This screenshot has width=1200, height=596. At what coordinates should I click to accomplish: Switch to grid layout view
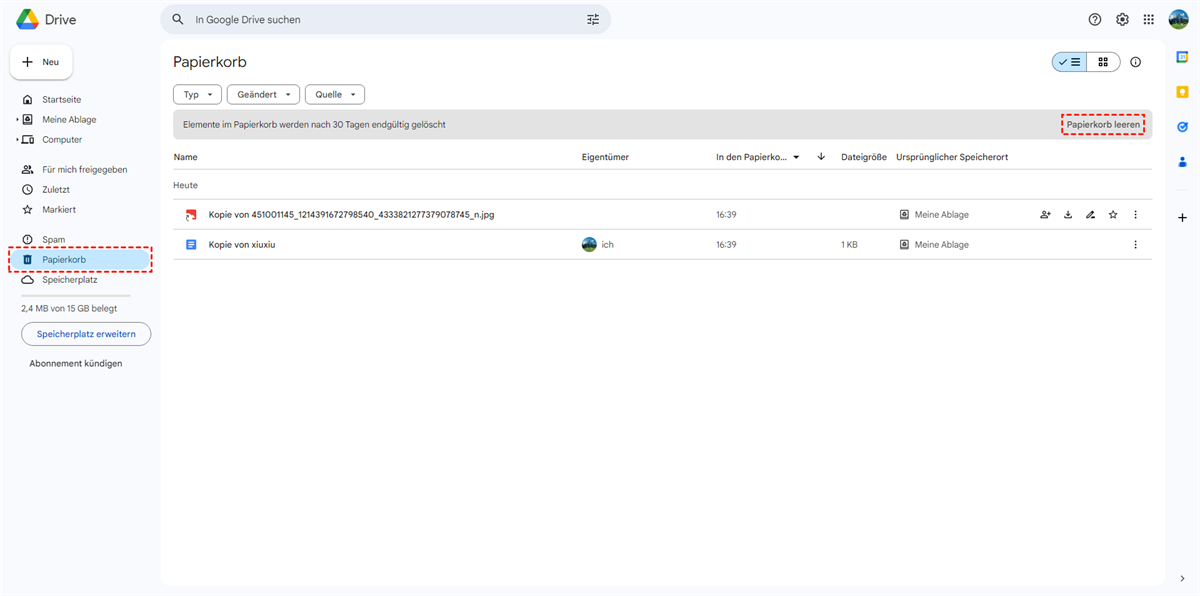tap(1103, 62)
